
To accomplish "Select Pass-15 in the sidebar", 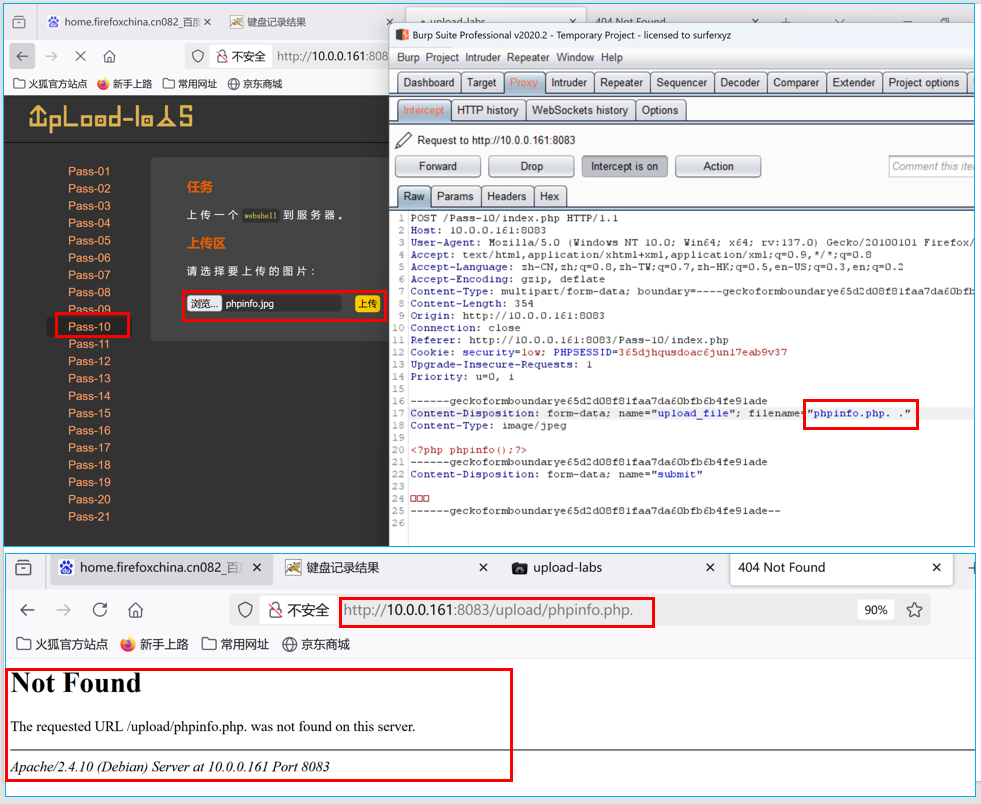I will pos(89,414).
